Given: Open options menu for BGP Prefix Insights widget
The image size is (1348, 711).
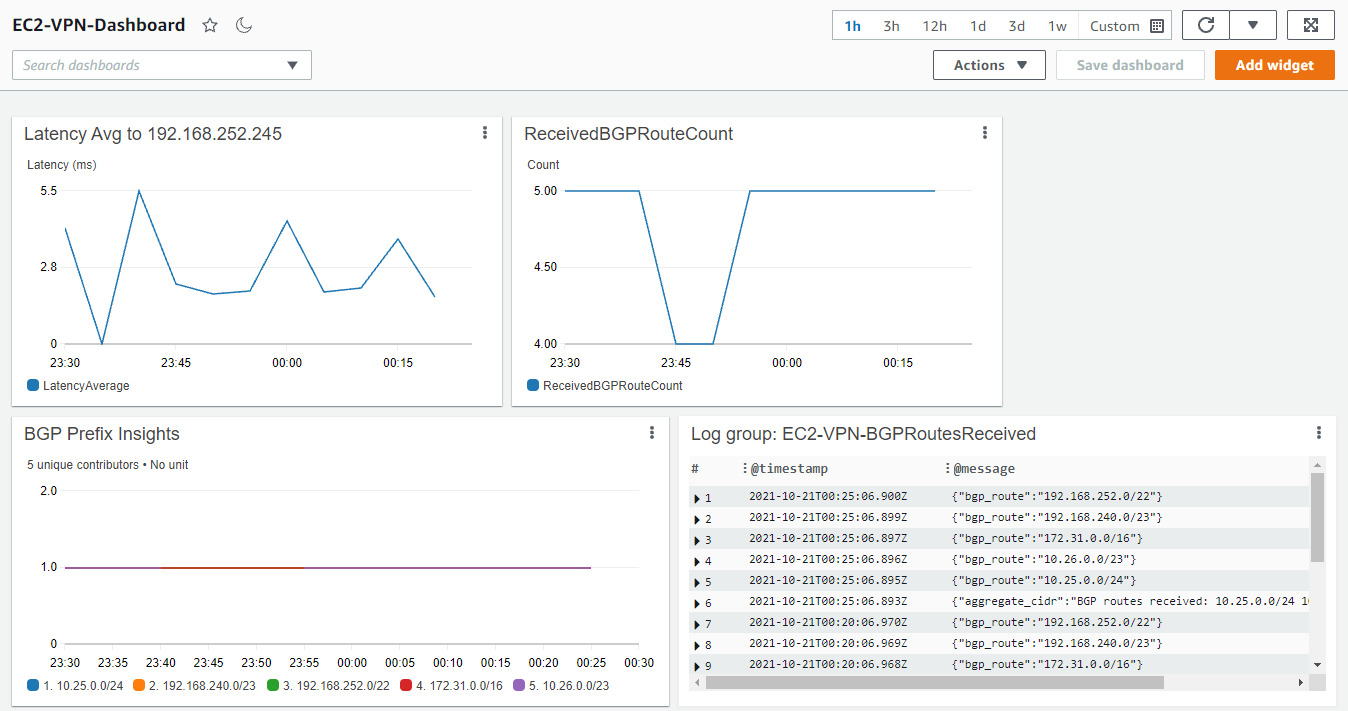Looking at the screenshot, I should (x=652, y=431).
